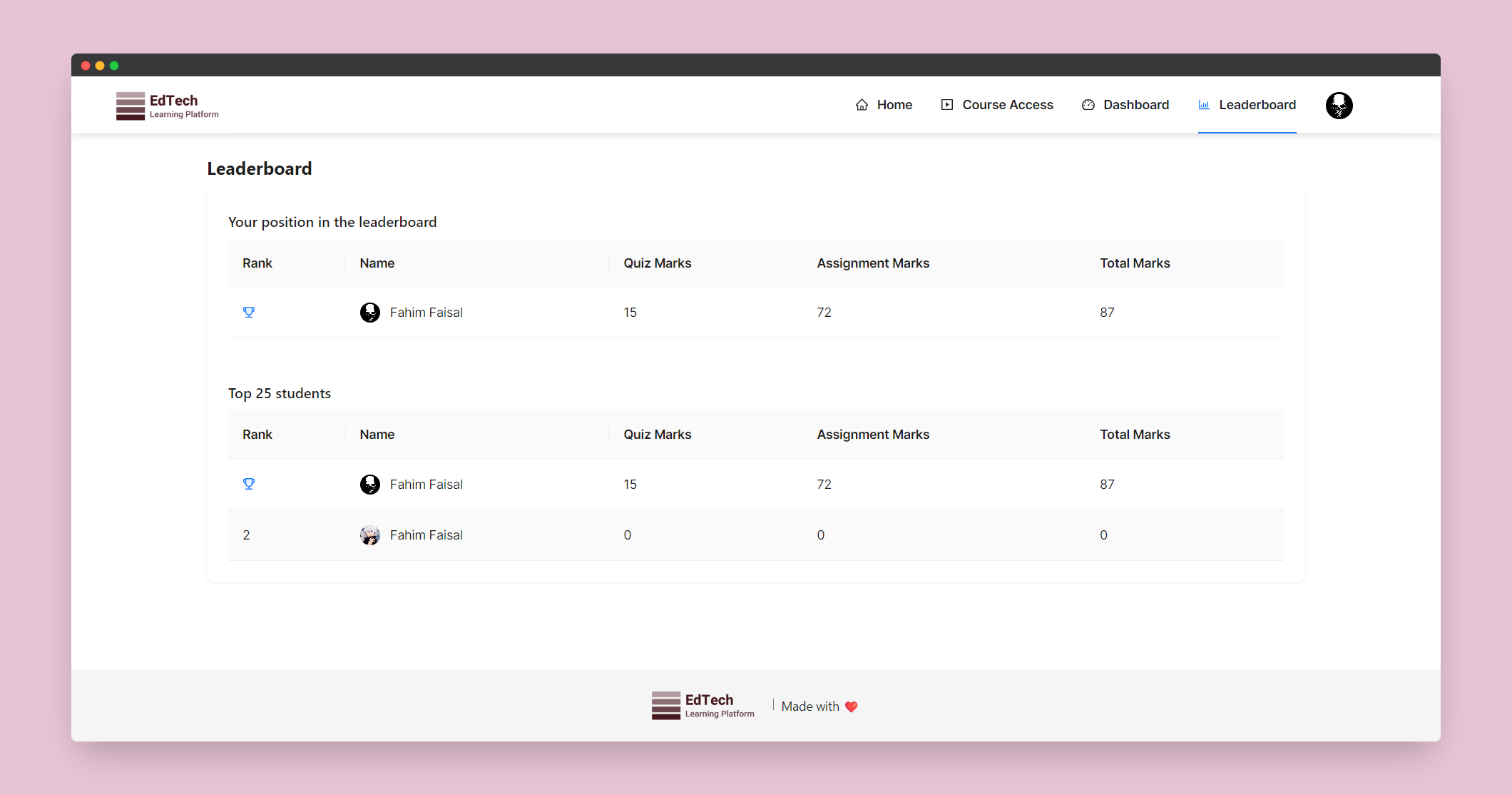This screenshot has height=795, width=1512.
Task: Click the Dashboard gauge icon
Action: 1088,105
